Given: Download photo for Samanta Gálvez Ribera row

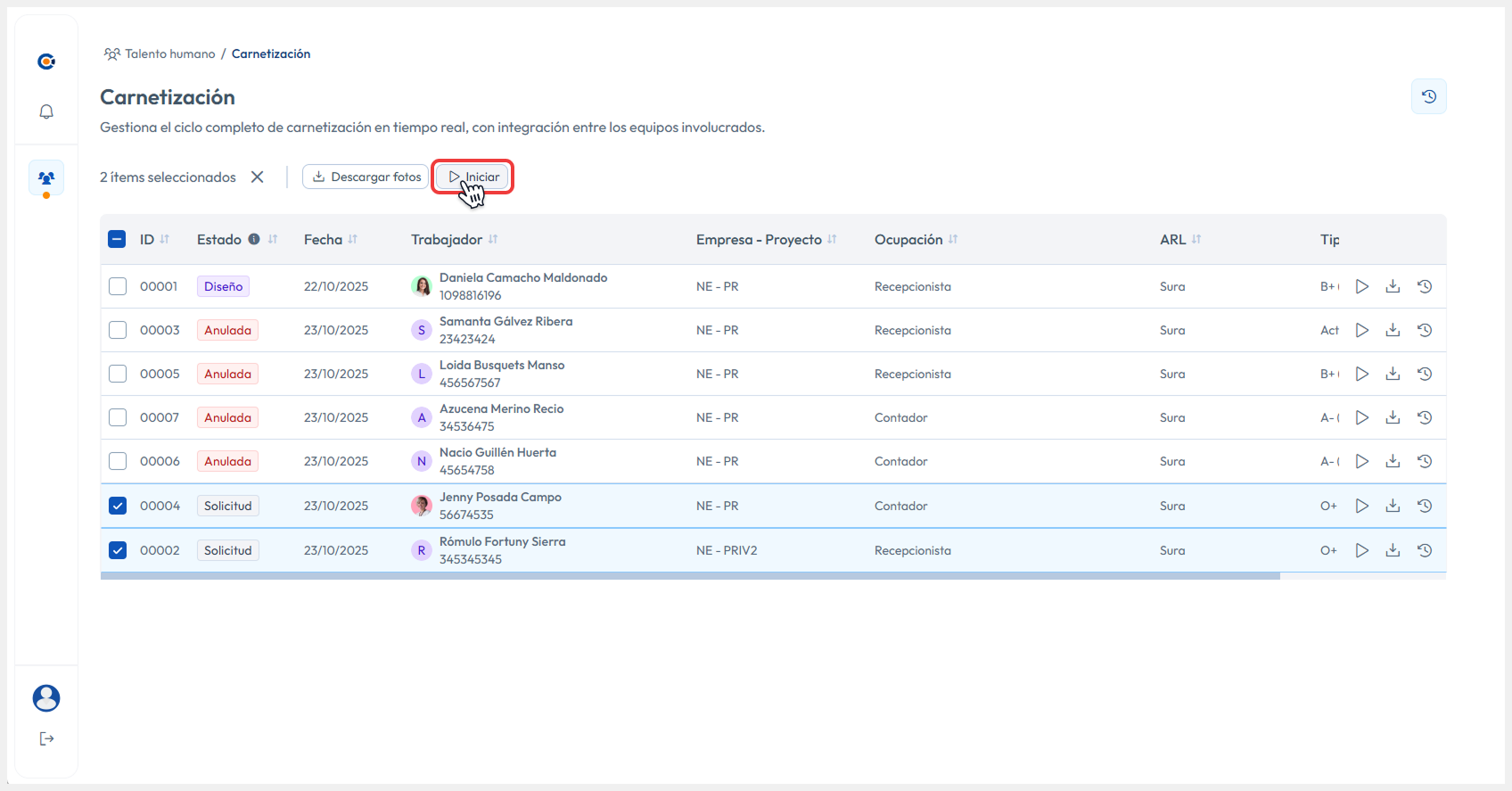Looking at the screenshot, I should (1393, 330).
